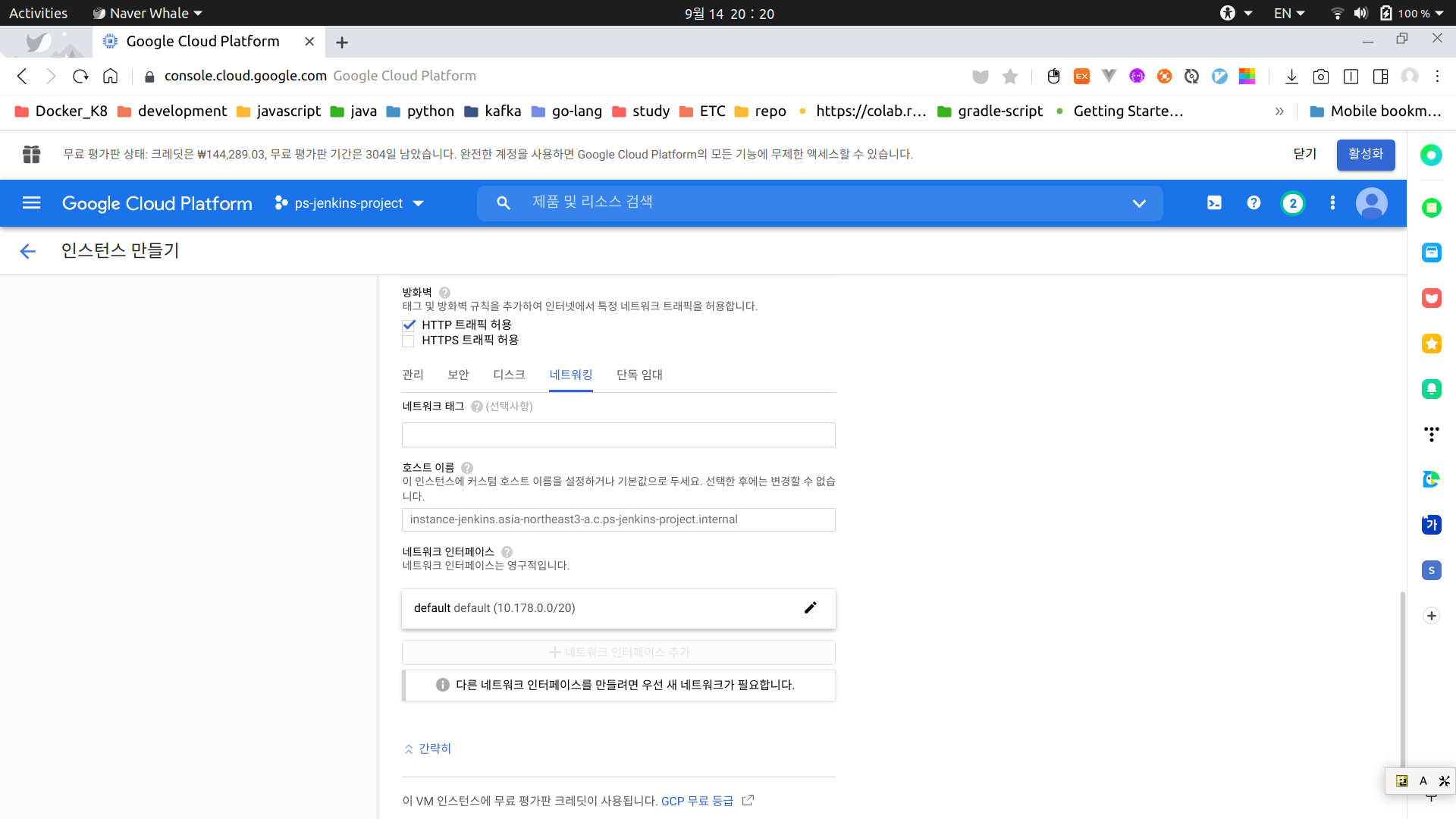Uncheck HTTP 트래픽 허용 checkbox

pyautogui.click(x=409, y=325)
